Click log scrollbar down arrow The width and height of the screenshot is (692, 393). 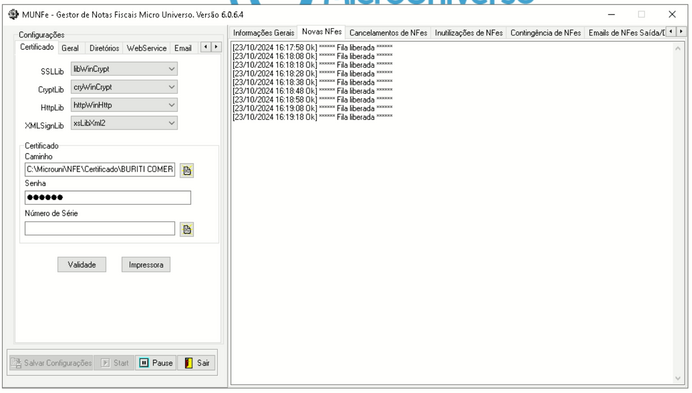678,378
